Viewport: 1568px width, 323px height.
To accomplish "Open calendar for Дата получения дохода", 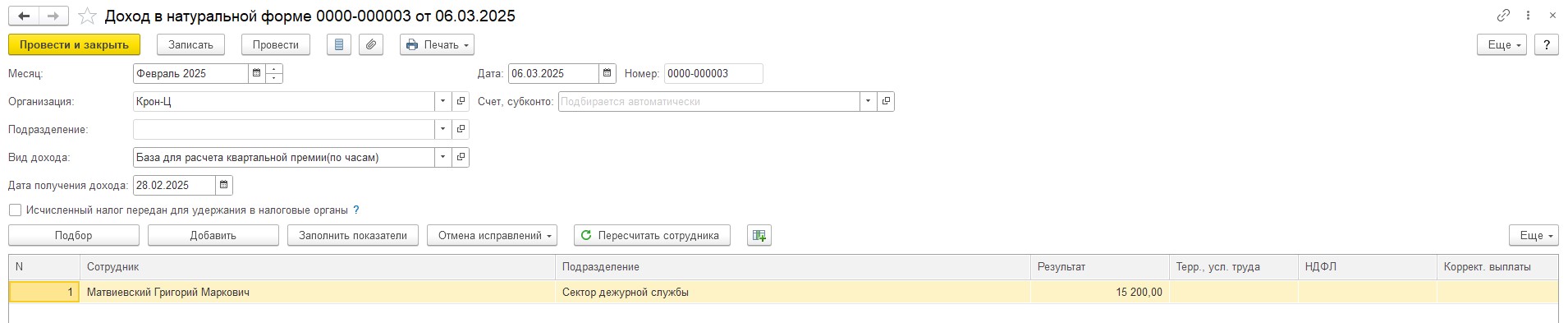I will pos(224,185).
